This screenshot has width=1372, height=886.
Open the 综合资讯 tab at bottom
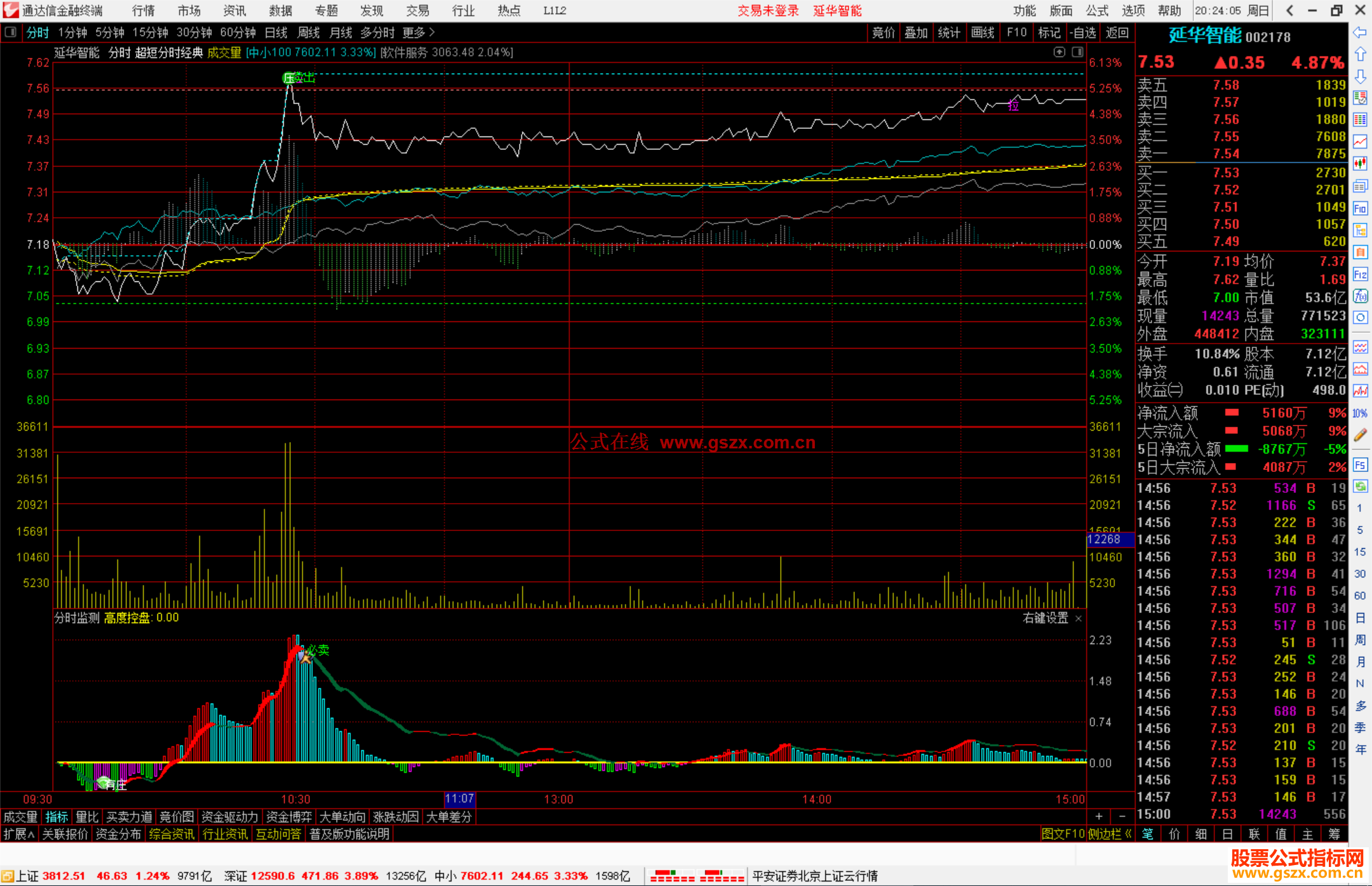click(171, 834)
